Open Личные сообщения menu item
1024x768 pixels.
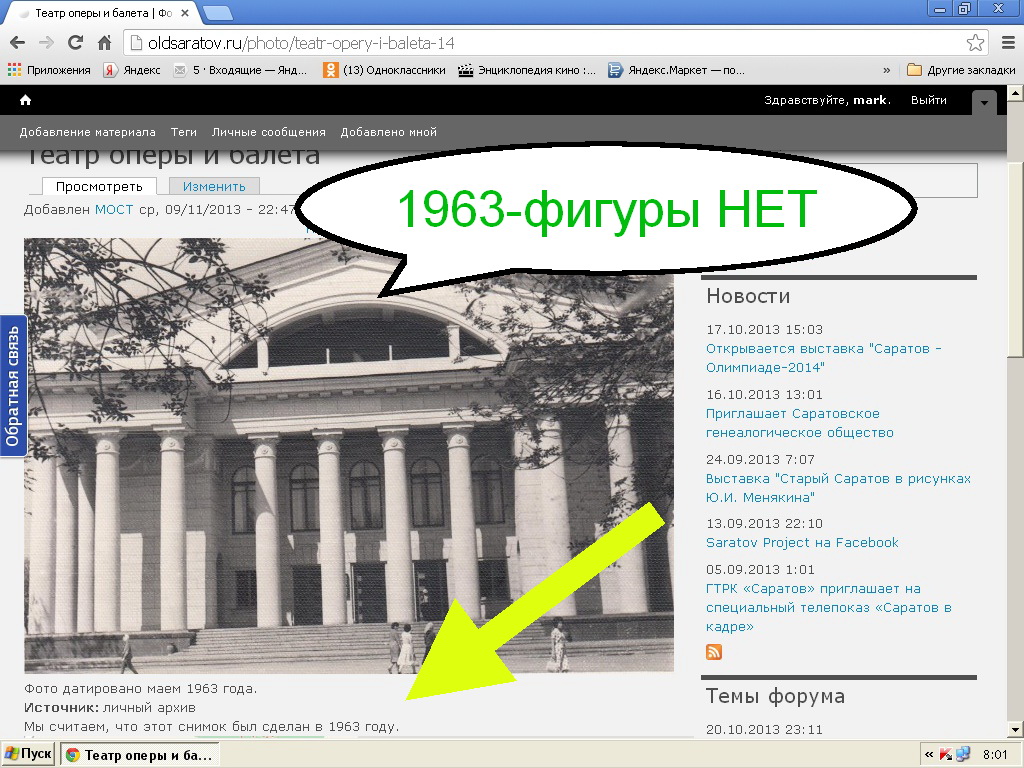pyautogui.click(x=268, y=132)
